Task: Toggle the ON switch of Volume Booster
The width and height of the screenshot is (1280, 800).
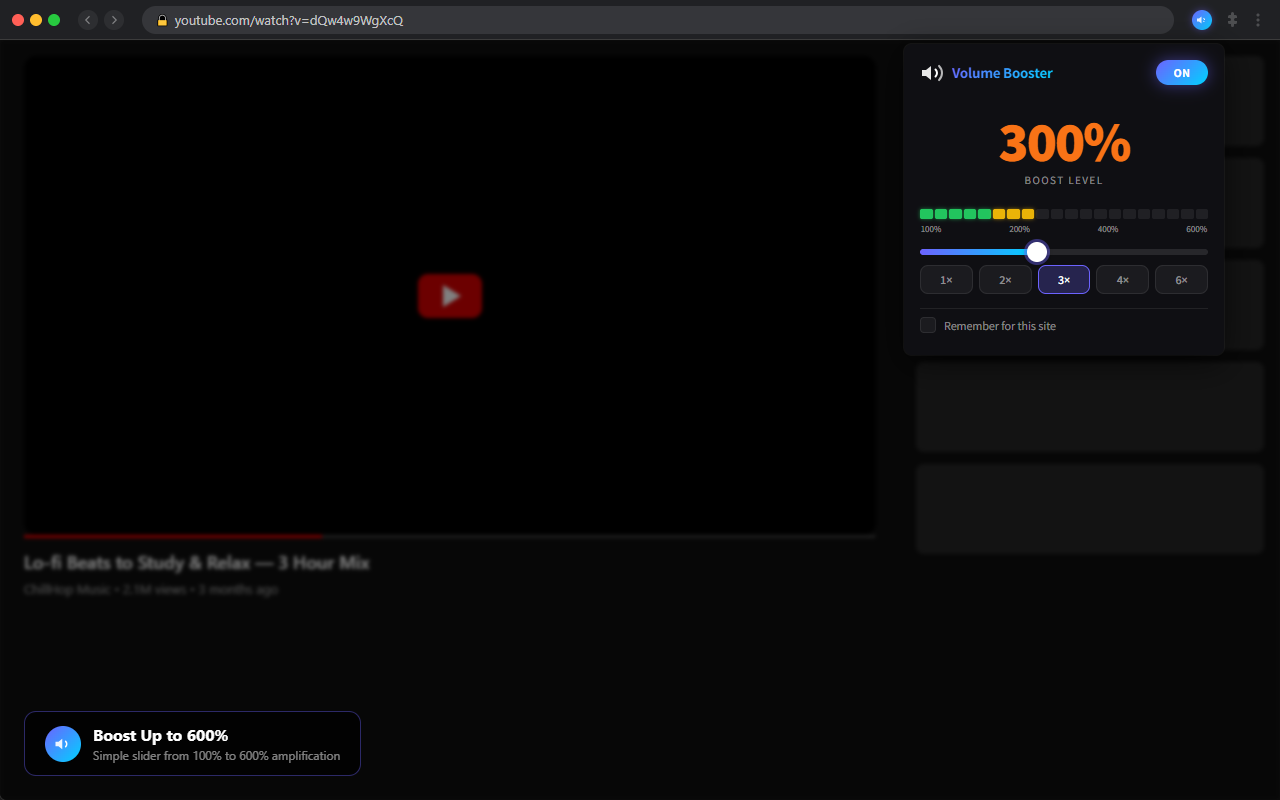Action: tap(1182, 73)
